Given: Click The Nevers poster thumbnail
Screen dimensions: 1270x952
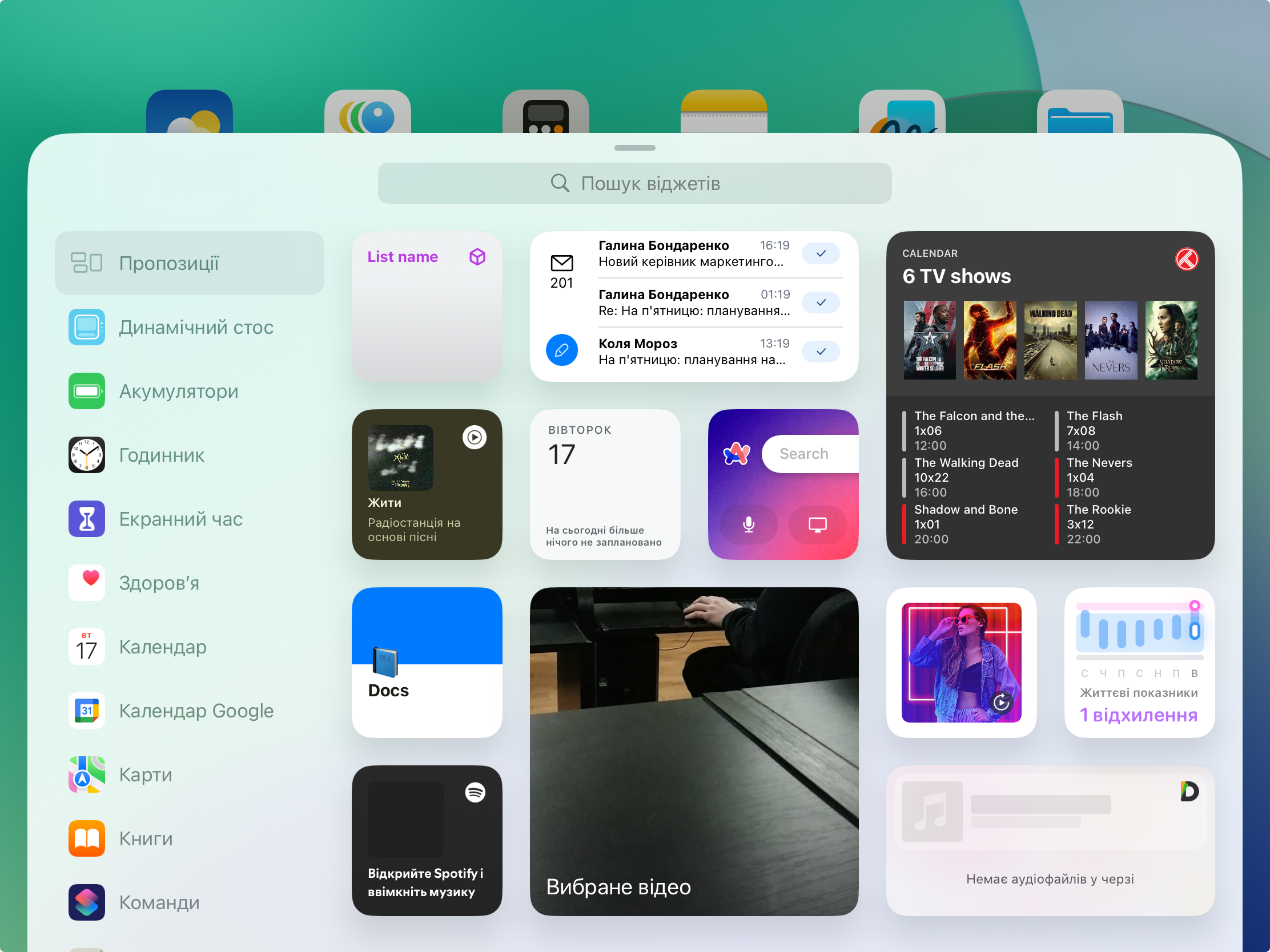Looking at the screenshot, I should tap(1110, 340).
